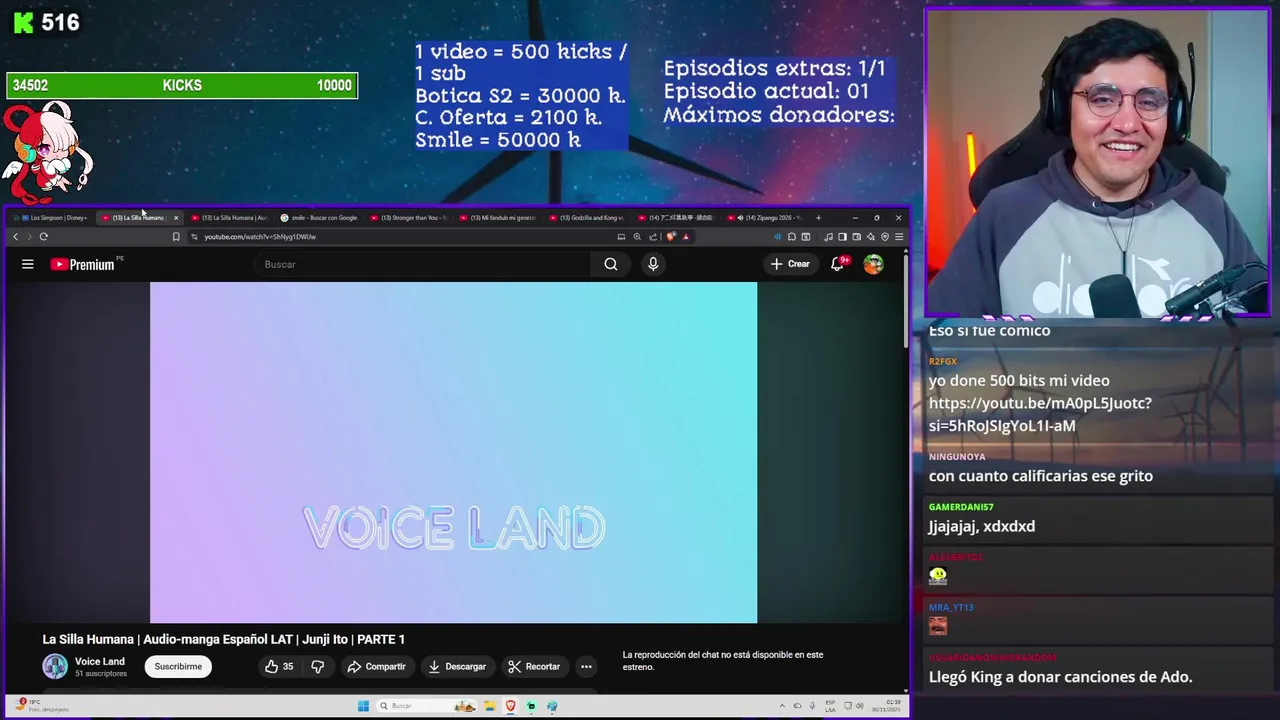This screenshot has height=720, width=1280.
Task: Dislike the La Silla Humana video
Action: pyautogui.click(x=318, y=666)
